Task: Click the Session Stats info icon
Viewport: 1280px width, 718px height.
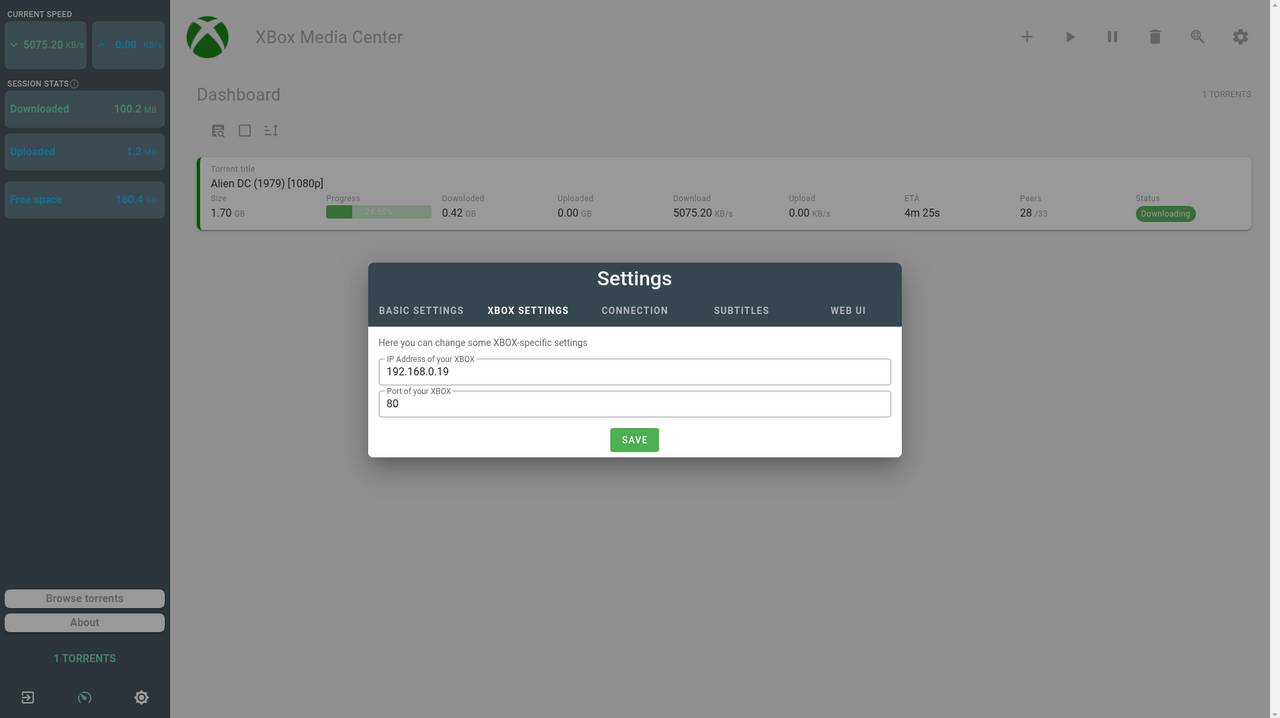Action: click(75, 84)
